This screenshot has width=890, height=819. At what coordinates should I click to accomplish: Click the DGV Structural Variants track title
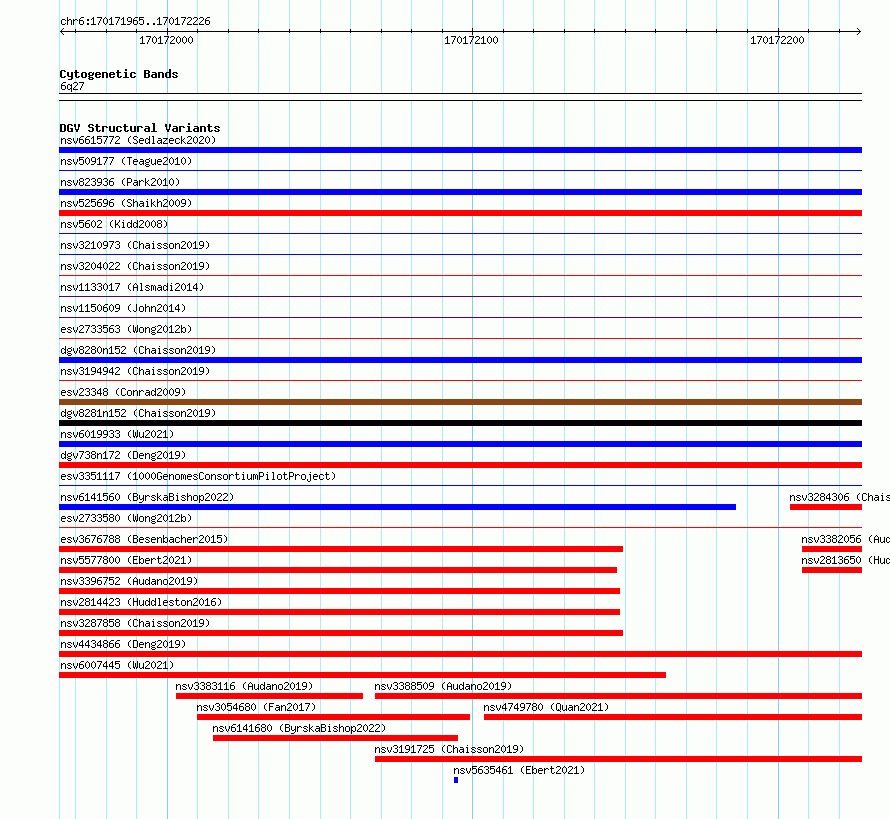(140, 128)
